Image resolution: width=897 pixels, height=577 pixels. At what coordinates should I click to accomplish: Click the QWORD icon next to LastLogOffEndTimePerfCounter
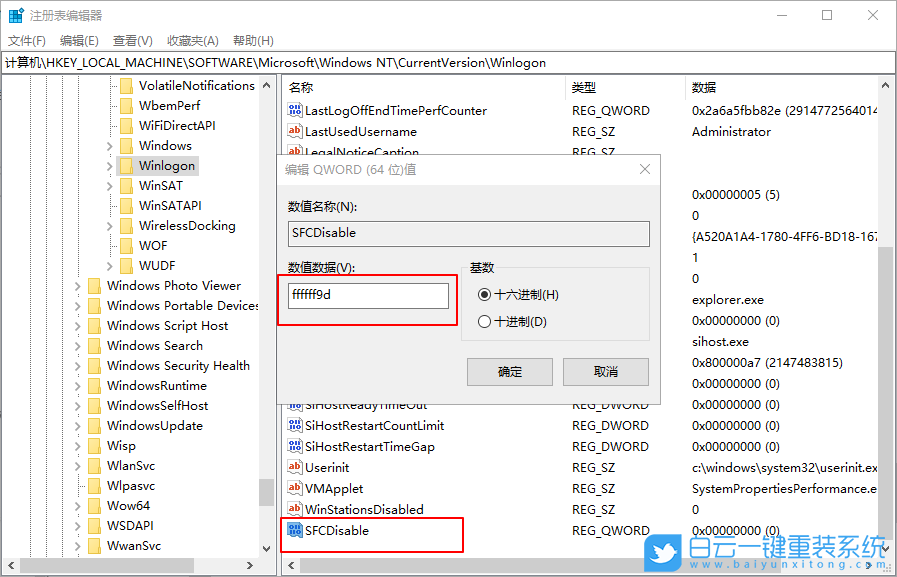tap(294, 110)
